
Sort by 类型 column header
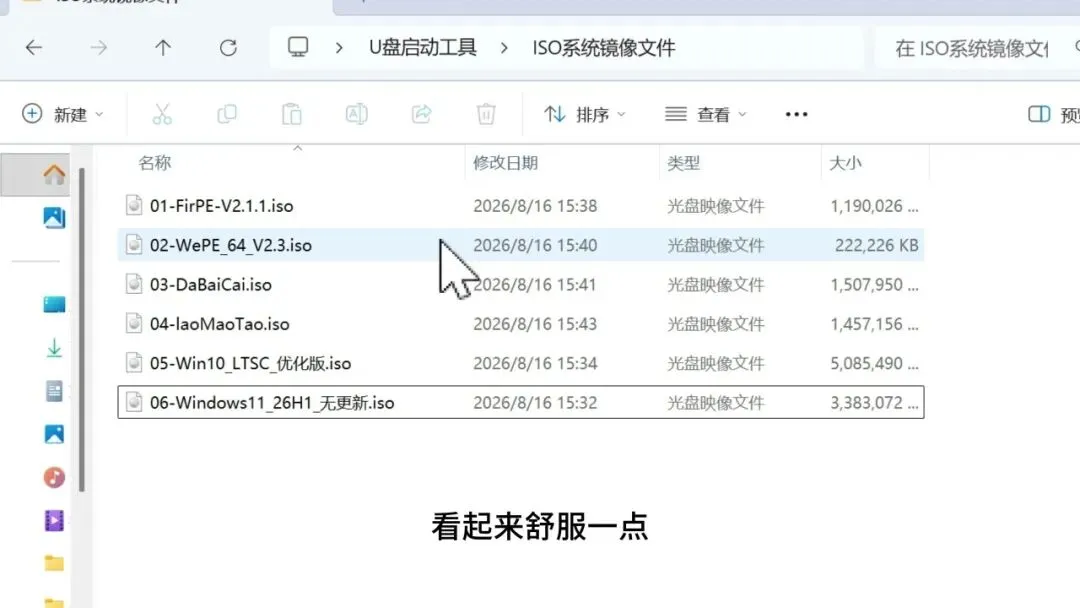click(683, 163)
